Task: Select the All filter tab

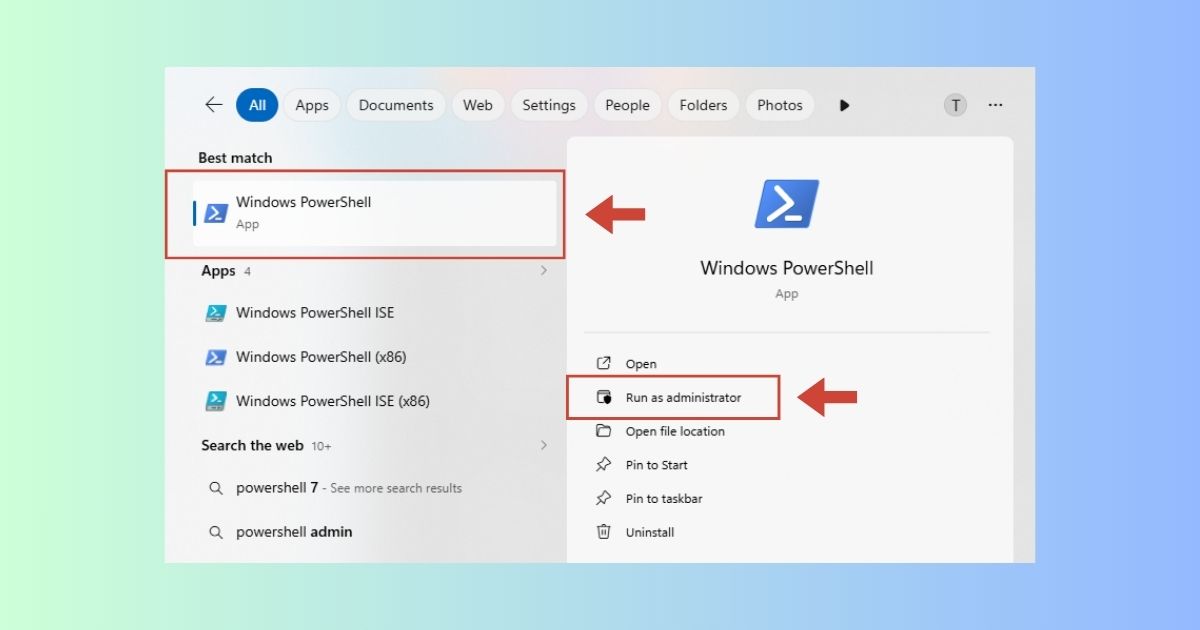Action: [257, 105]
